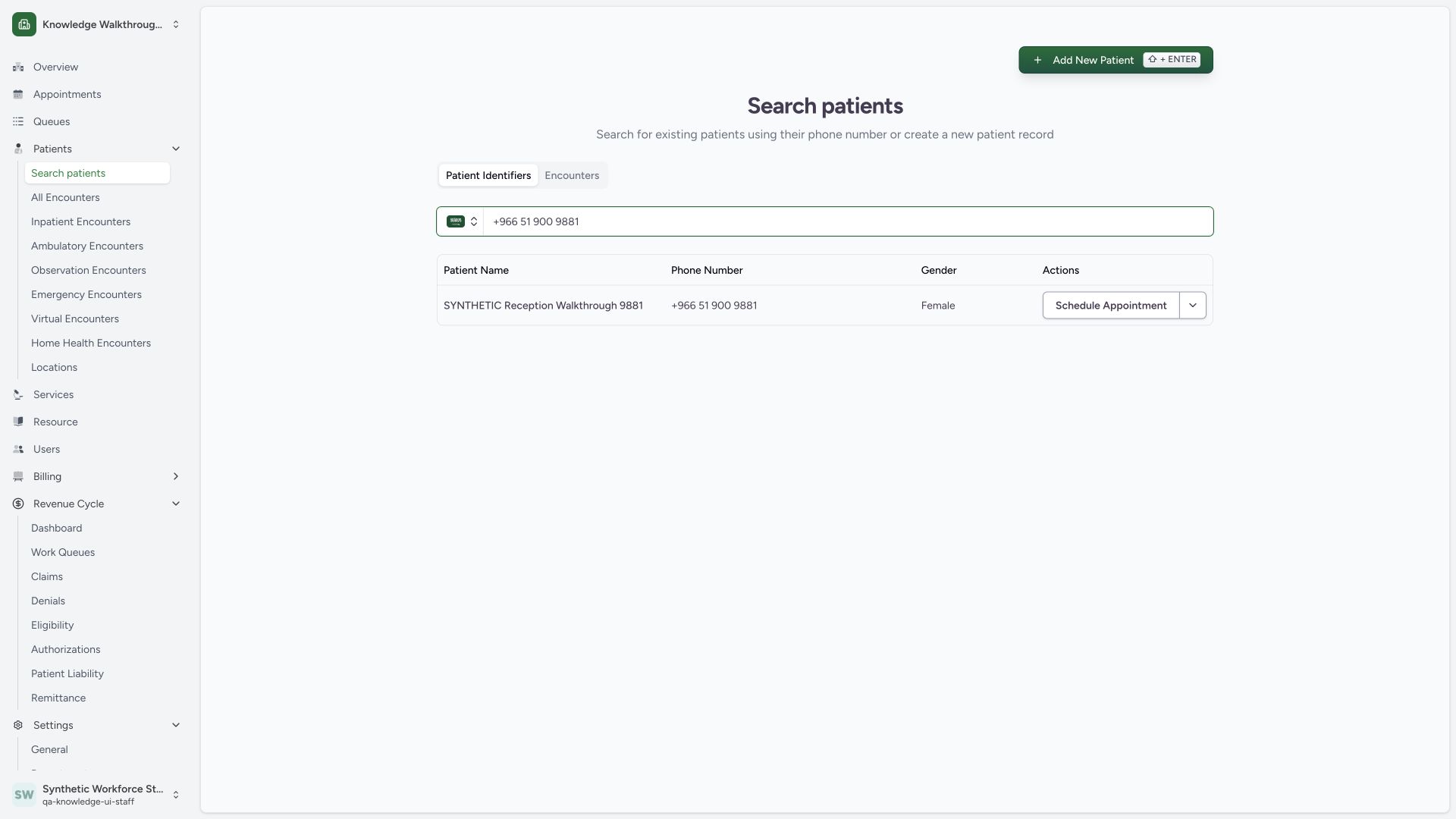
Task: Click the Add New Patient button
Action: pyautogui.click(x=1116, y=60)
